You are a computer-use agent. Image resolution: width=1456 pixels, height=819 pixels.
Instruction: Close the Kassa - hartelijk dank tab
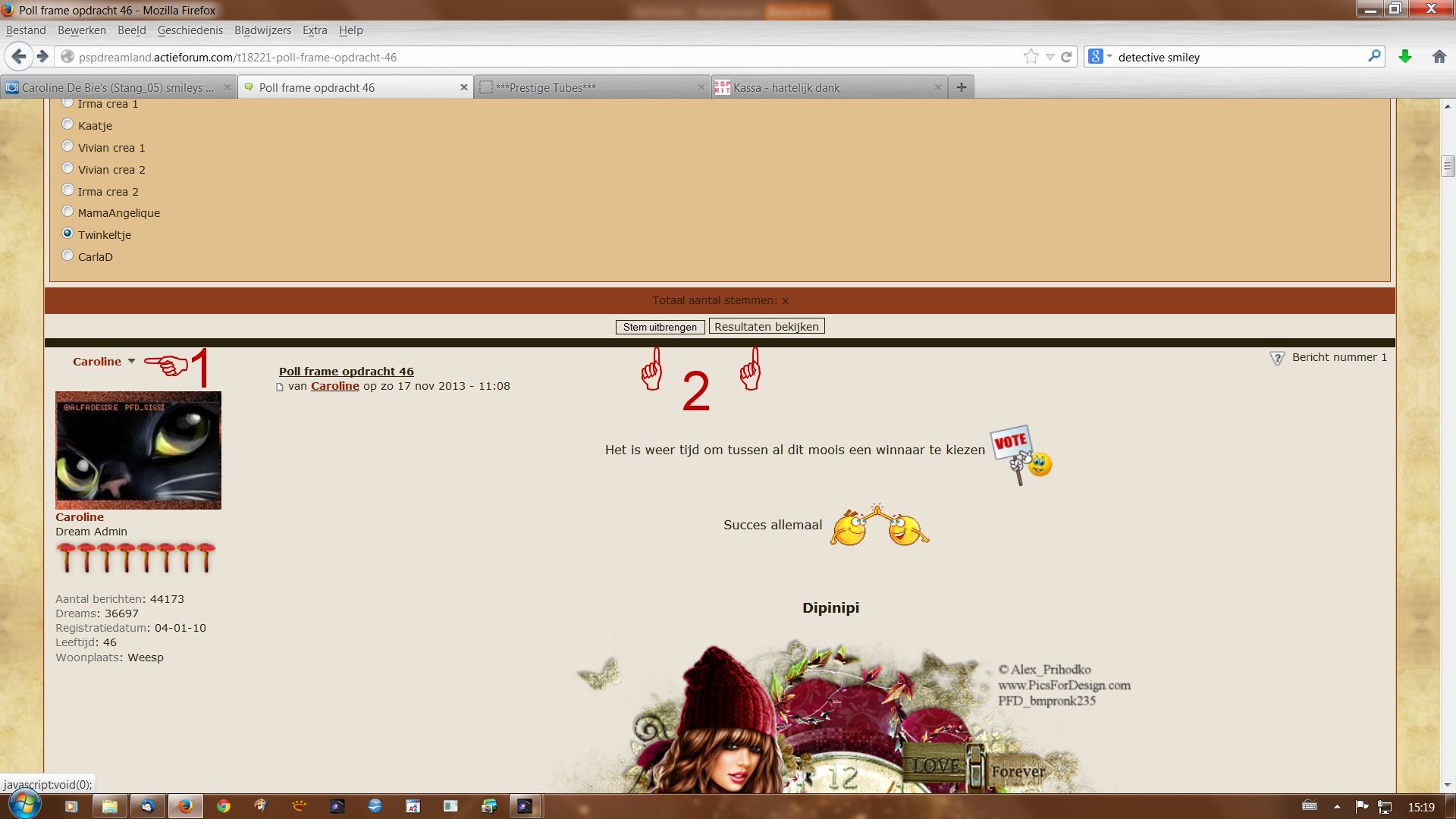click(x=937, y=87)
